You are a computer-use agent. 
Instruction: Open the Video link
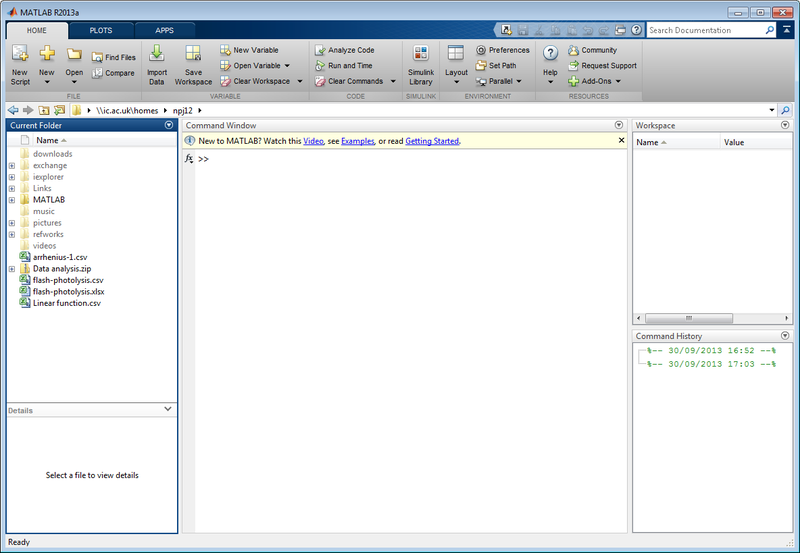pos(313,141)
